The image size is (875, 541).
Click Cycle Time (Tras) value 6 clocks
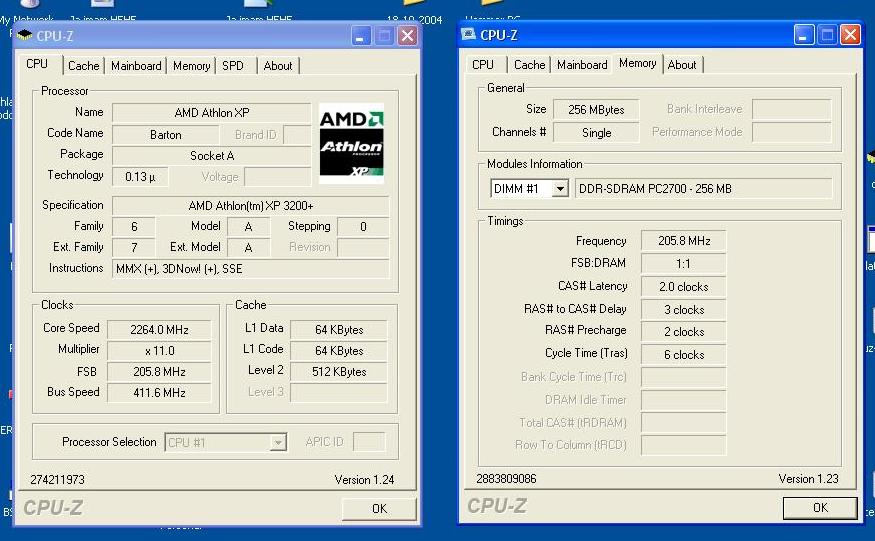click(684, 355)
